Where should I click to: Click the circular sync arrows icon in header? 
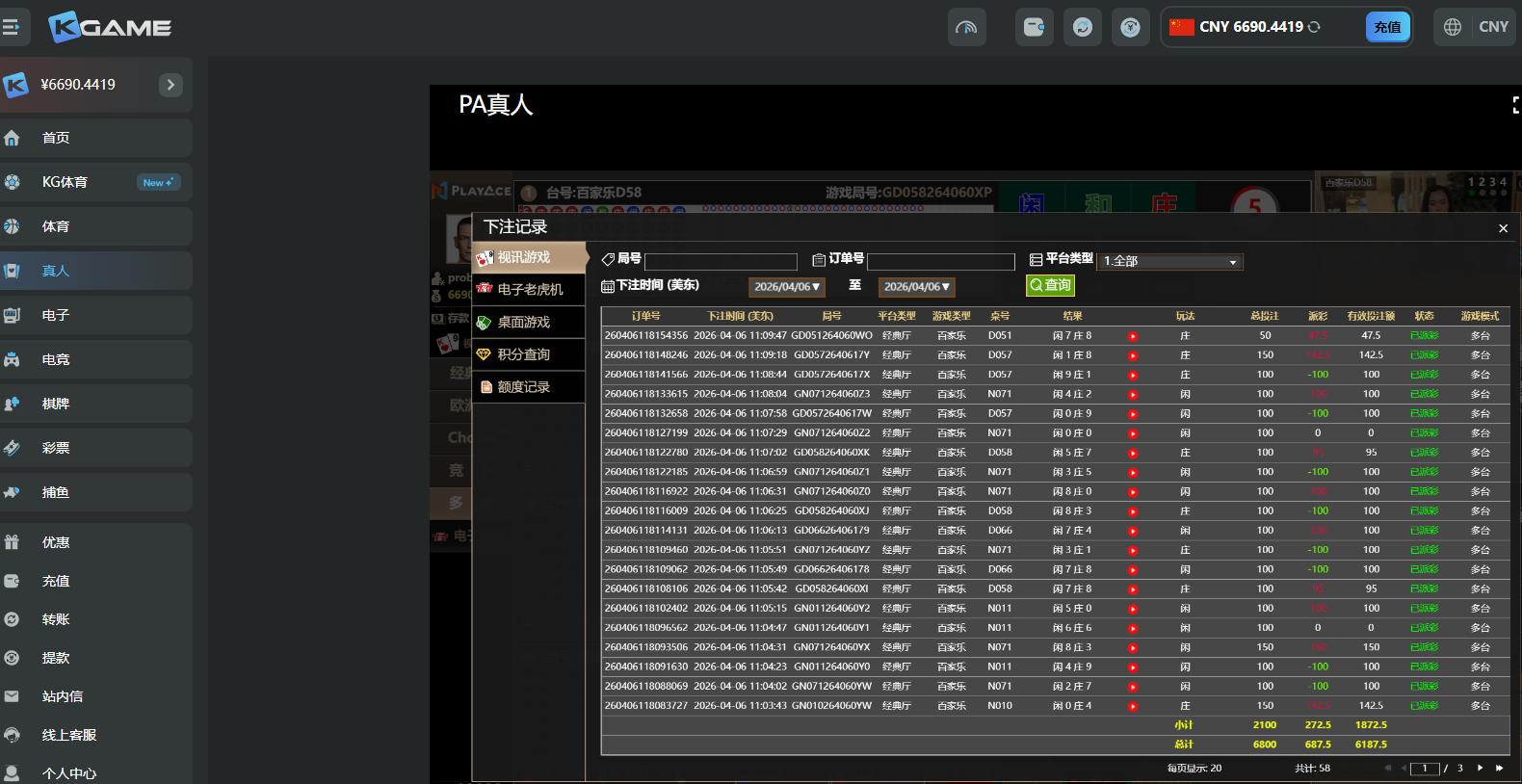1082,27
